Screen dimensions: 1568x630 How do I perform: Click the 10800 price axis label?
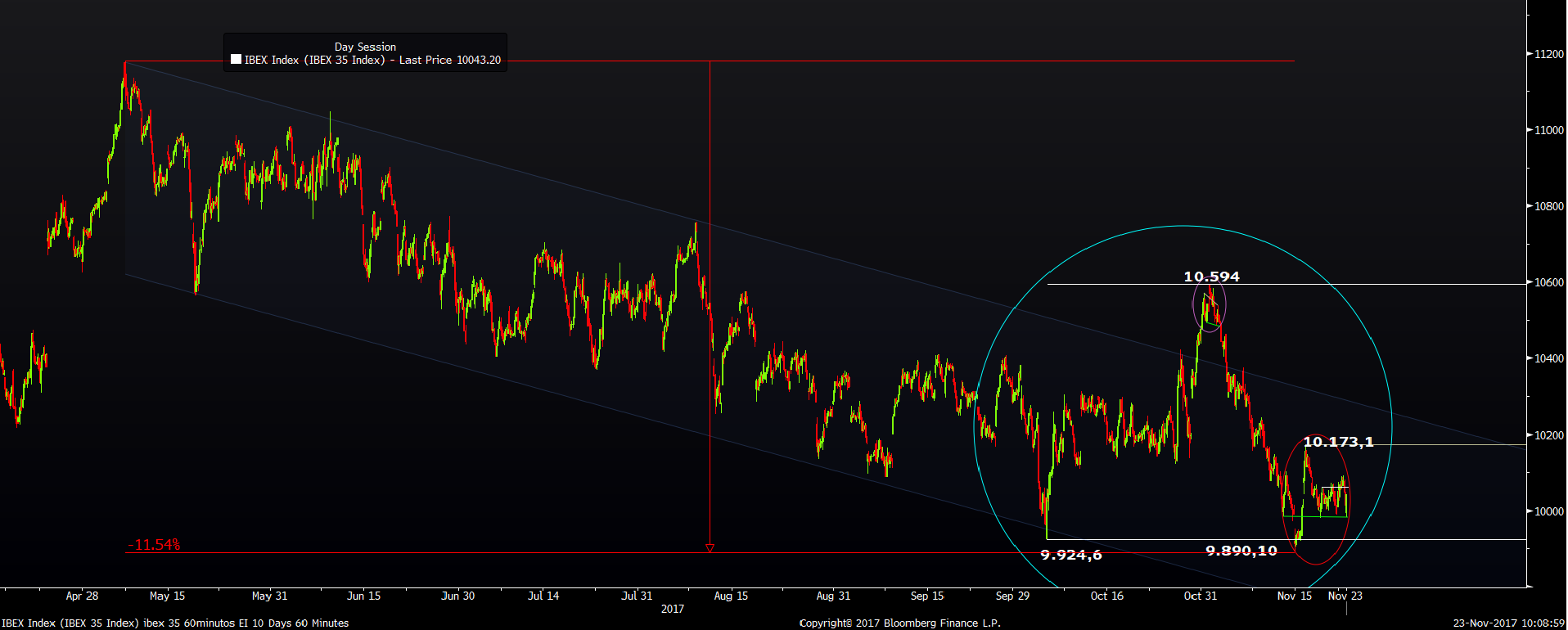point(1549,206)
